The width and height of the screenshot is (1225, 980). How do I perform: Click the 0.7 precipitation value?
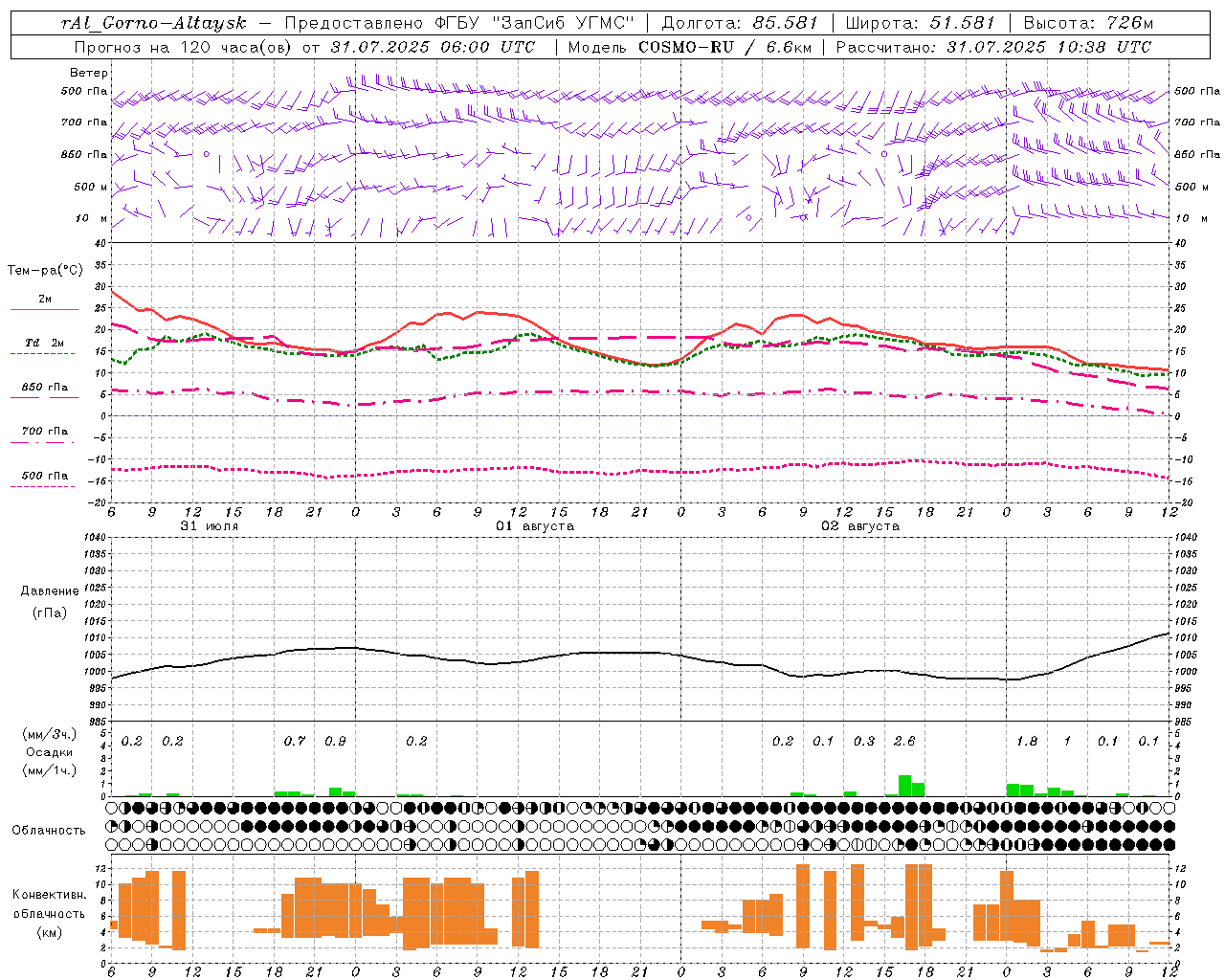(x=295, y=742)
